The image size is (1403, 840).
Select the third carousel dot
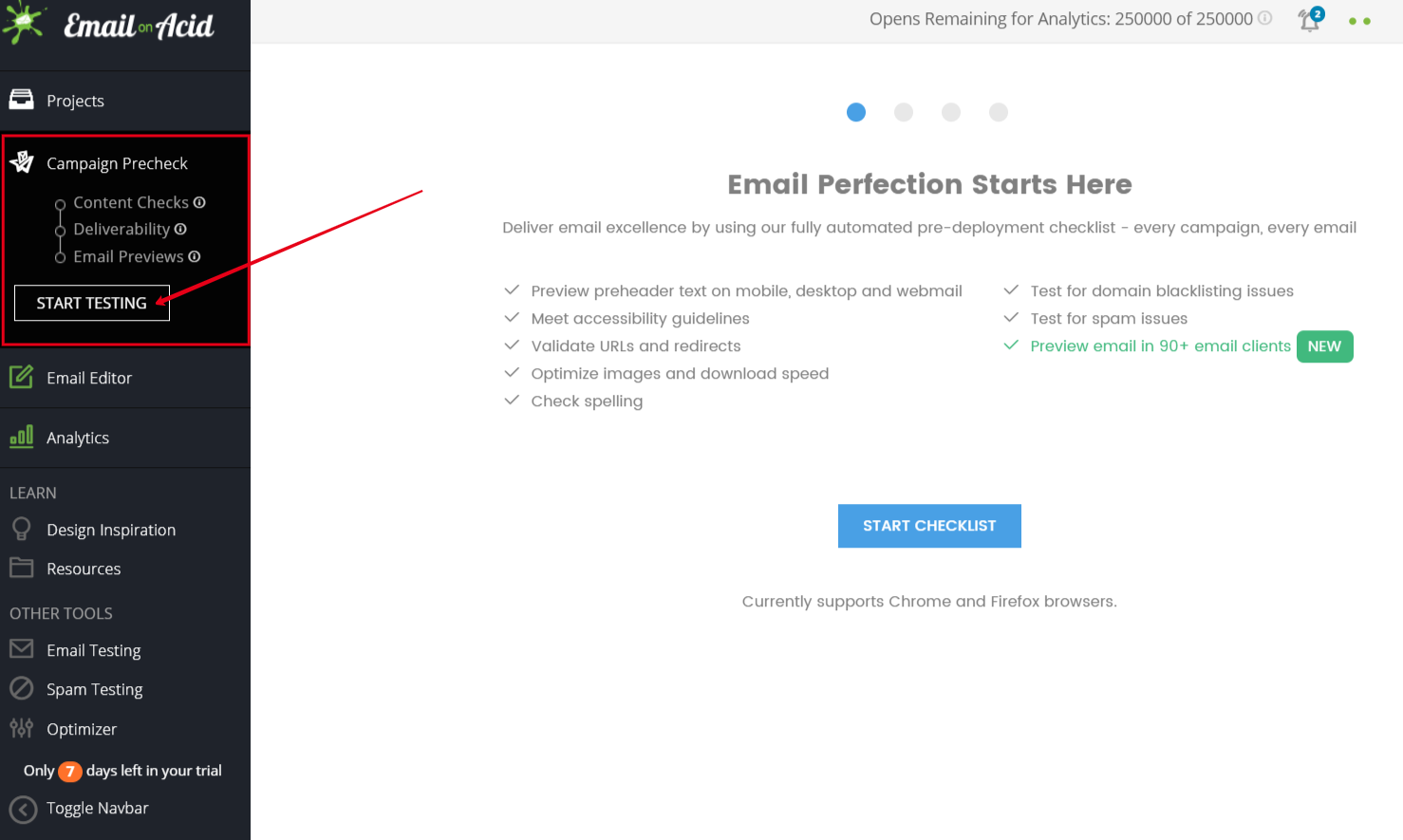951,112
